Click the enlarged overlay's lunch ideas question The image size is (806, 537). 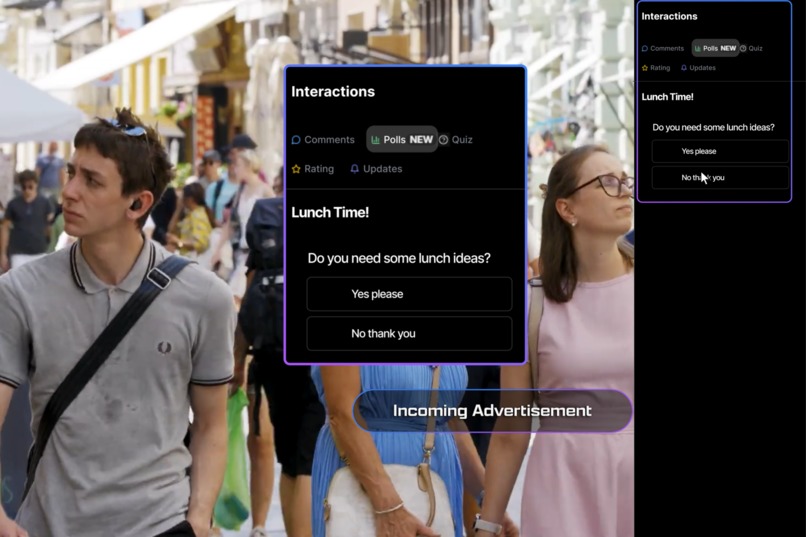(x=399, y=258)
